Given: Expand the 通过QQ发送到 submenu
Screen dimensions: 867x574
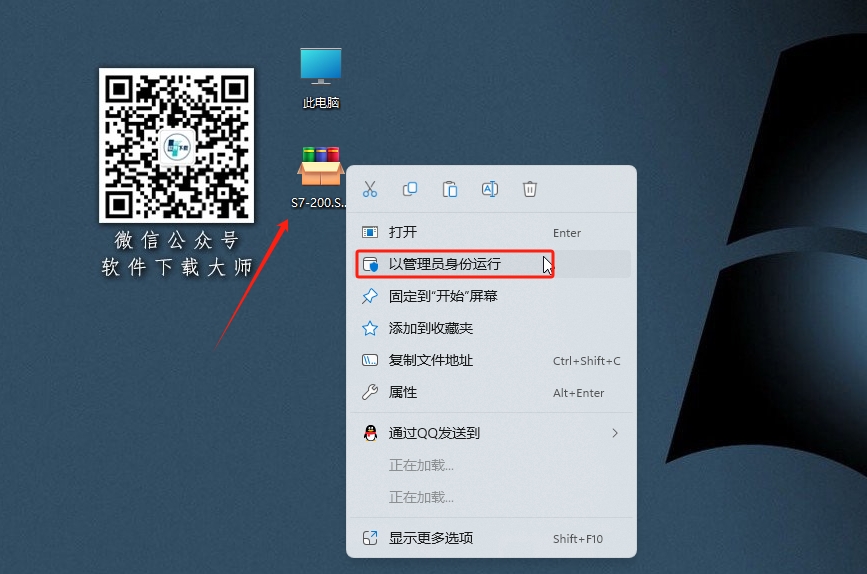Looking at the screenshot, I should click(492, 433).
